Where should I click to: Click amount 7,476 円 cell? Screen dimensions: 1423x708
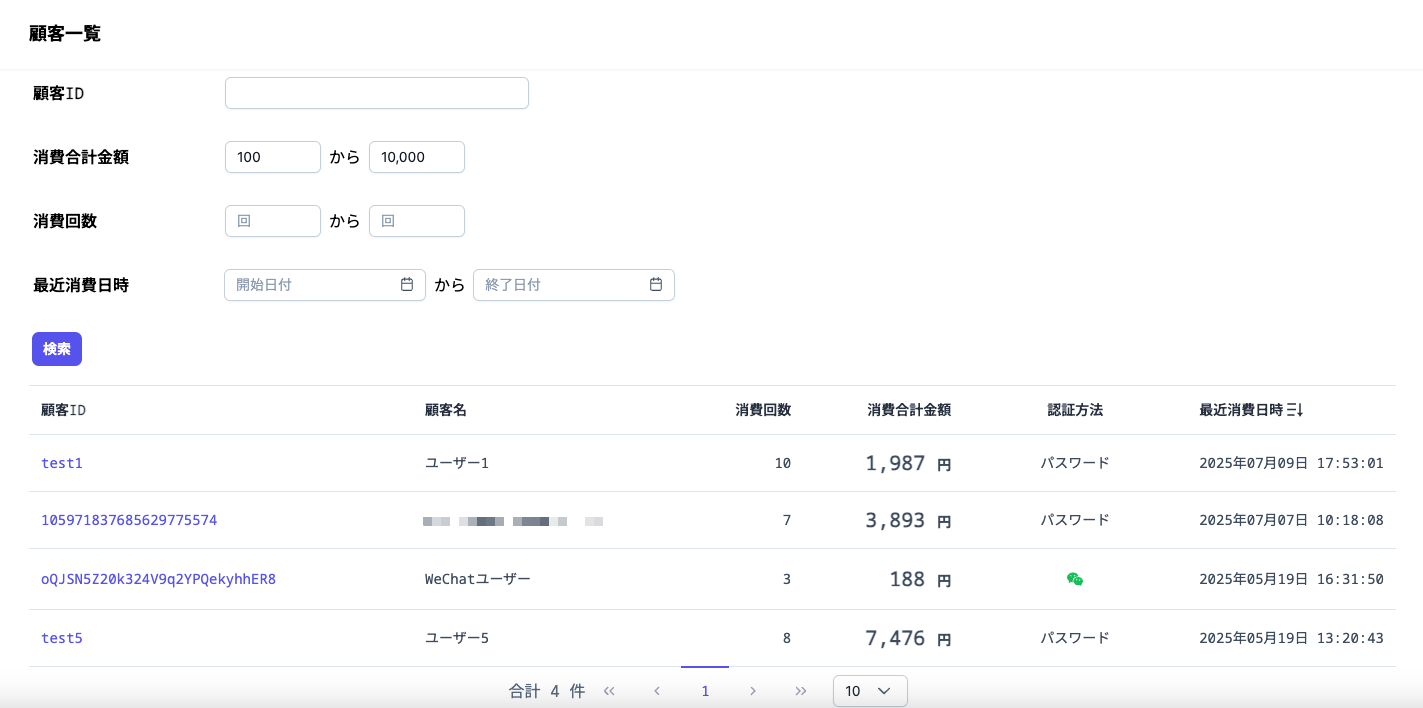[x=908, y=638]
